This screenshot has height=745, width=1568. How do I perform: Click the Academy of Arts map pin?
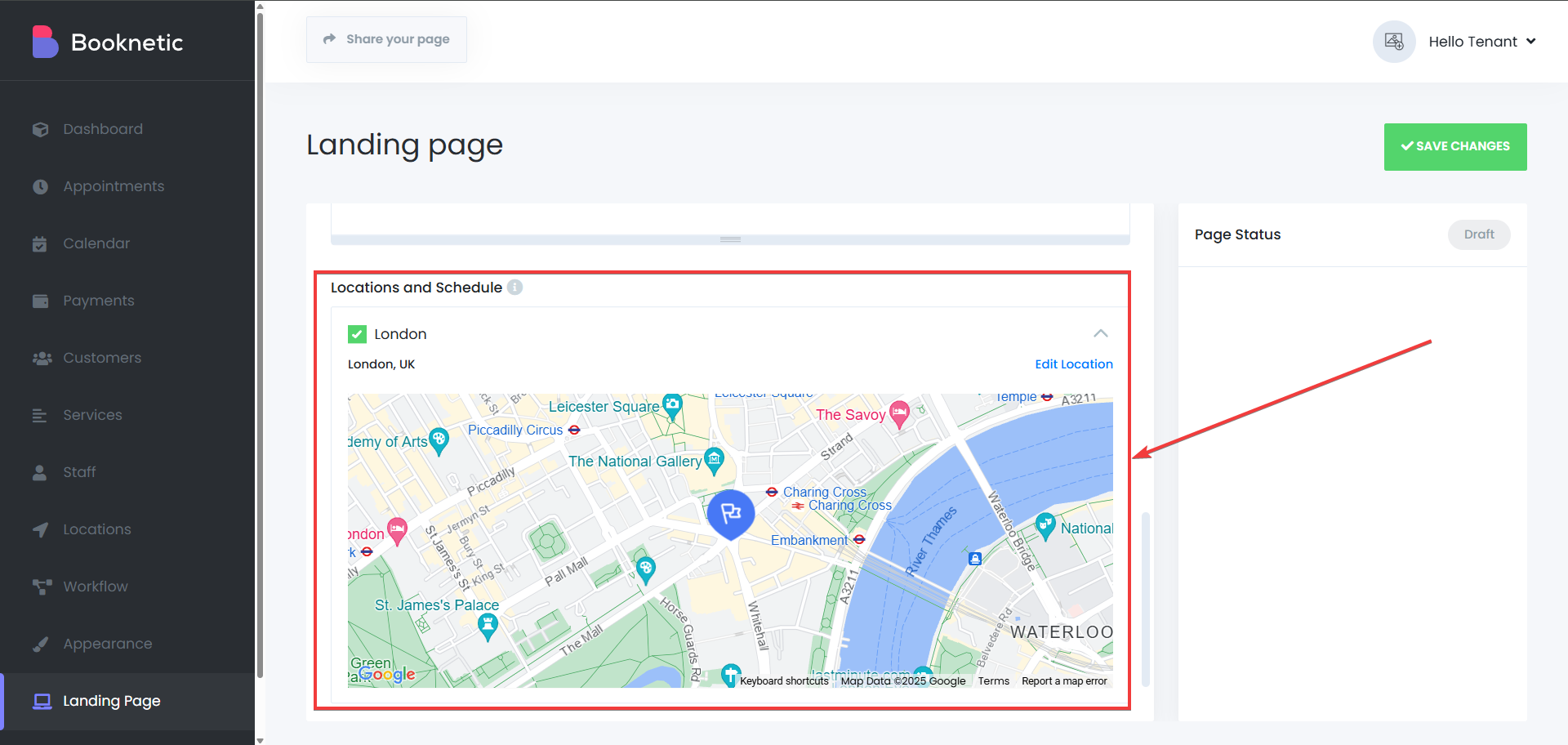click(x=439, y=442)
